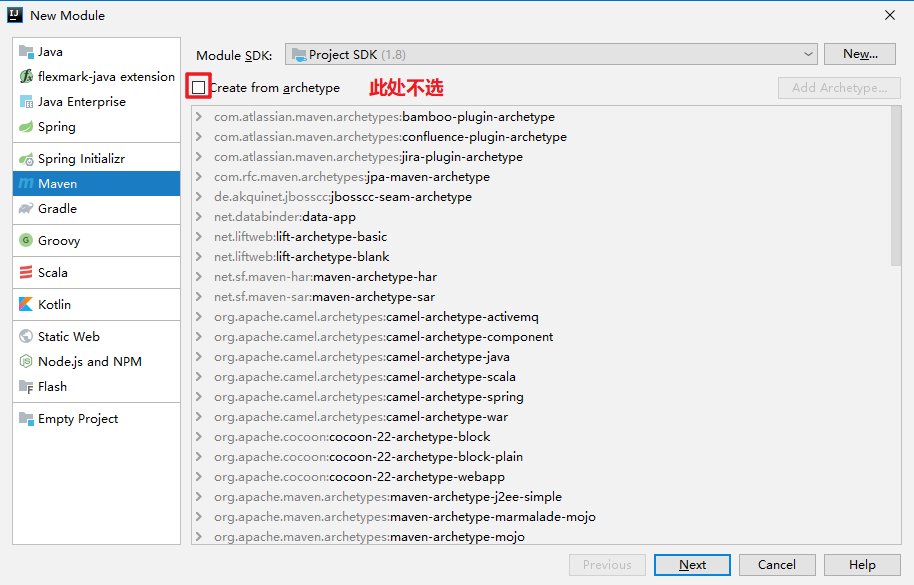This screenshot has width=914, height=585.
Task: Select the Maven module type
Action: [96, 184]
